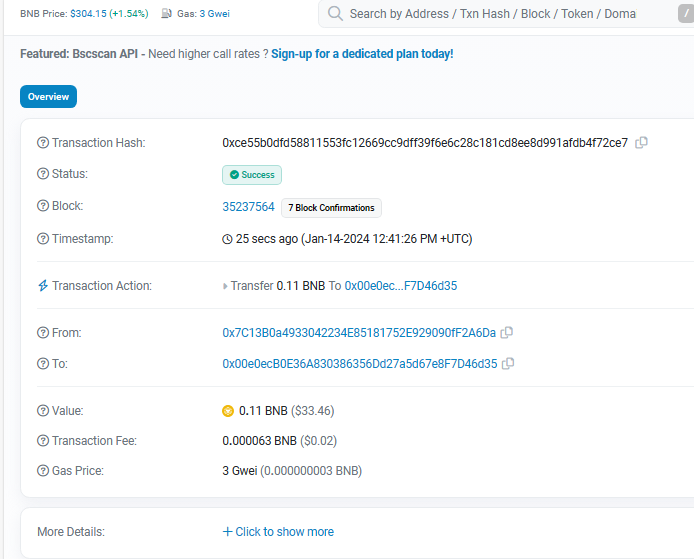Click the More Details label
Viewport: 694px width, 559px height.
(x=71, y=532)
